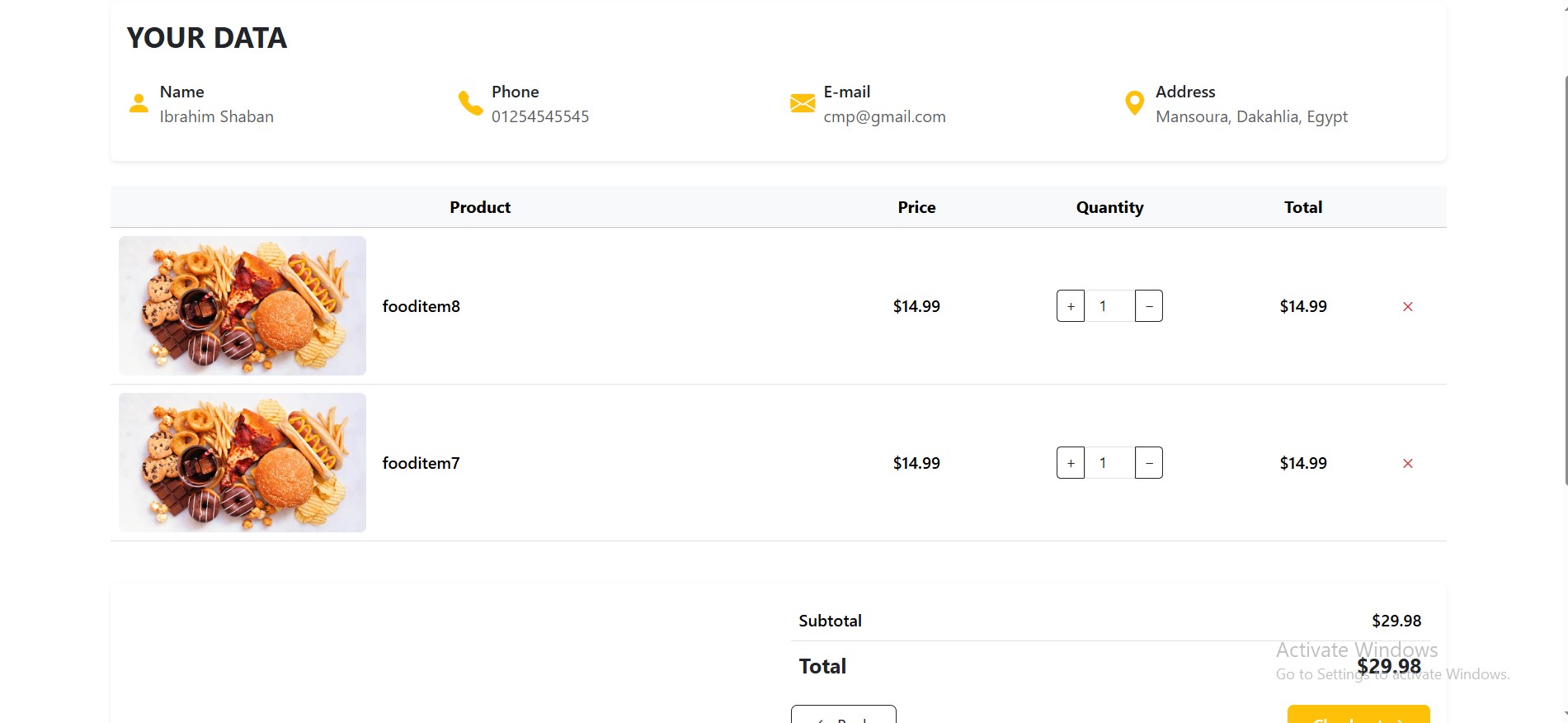Click the fooditem7 product name
This screenshot has height=723, width=1568.
coord(421,463)
